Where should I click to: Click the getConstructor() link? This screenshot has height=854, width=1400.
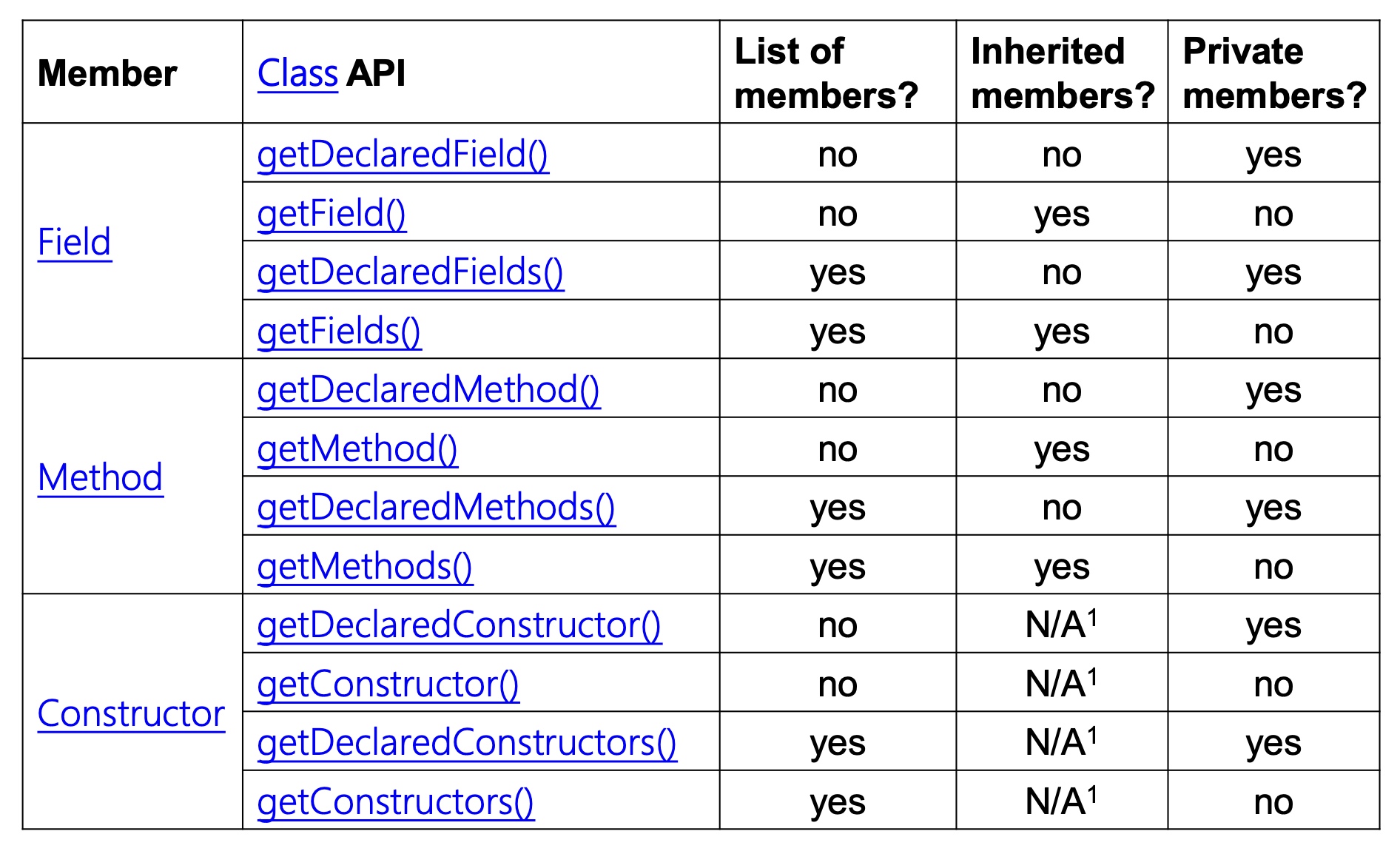tap(388, 684)
